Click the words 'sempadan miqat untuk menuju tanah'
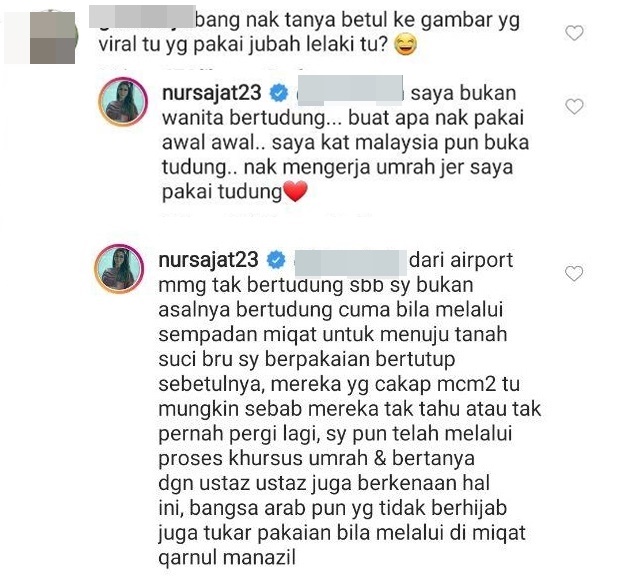Screen dimensions: 617x576 click(x=333, y=335)
